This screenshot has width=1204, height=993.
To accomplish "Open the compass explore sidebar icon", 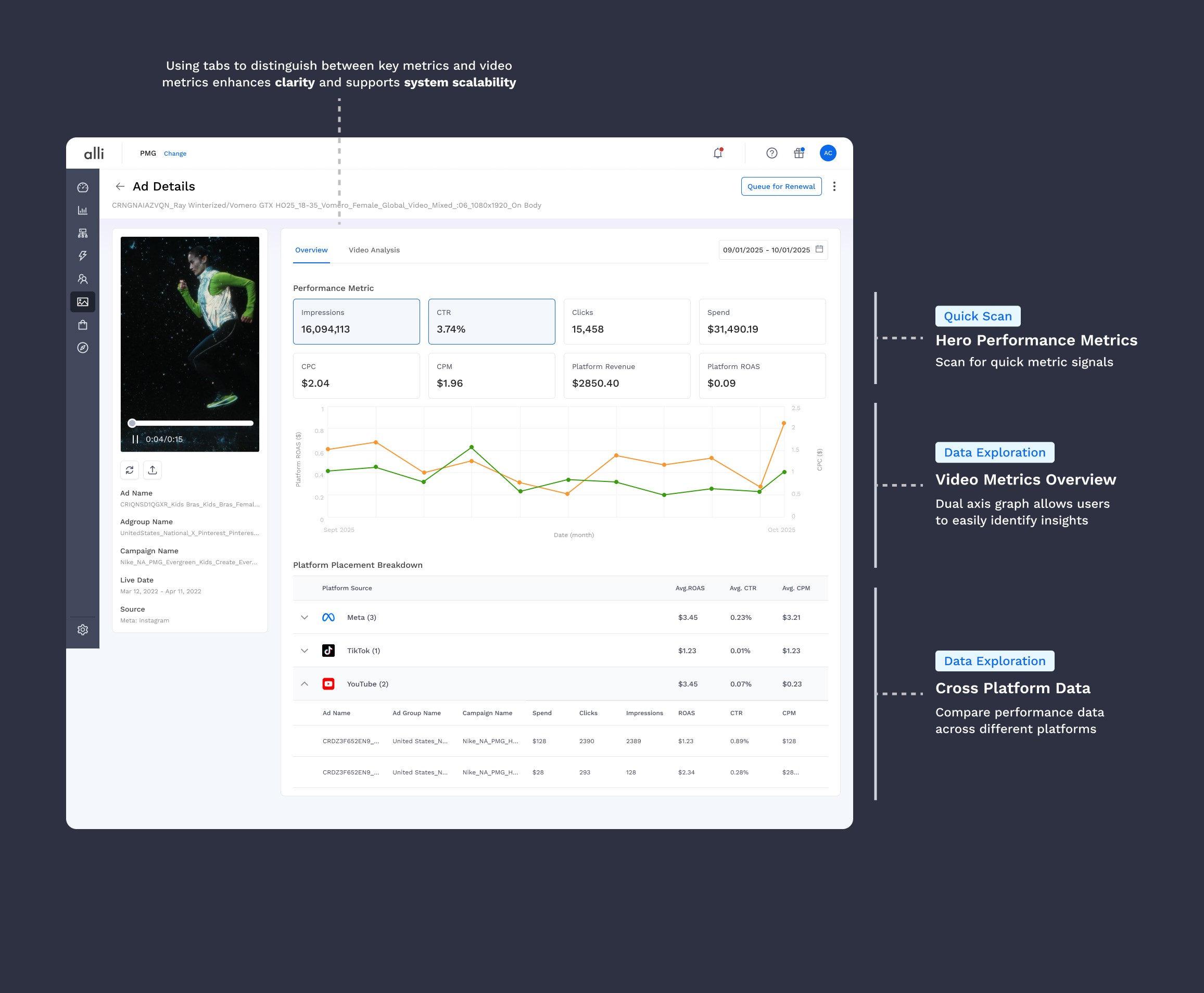I will tap(83, 348).
